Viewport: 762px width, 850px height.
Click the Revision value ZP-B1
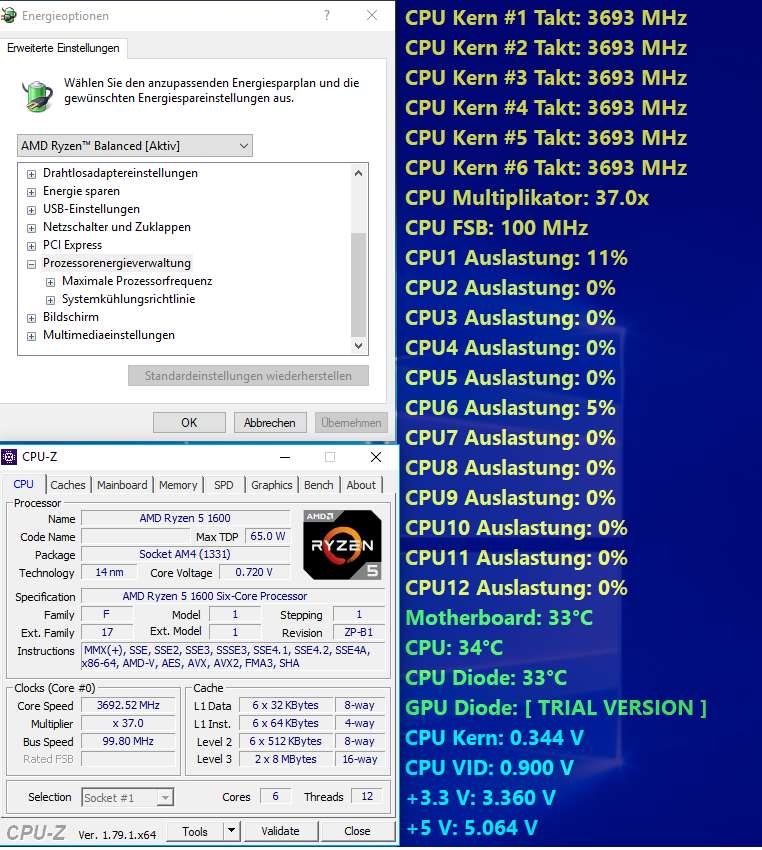[359, 632]
